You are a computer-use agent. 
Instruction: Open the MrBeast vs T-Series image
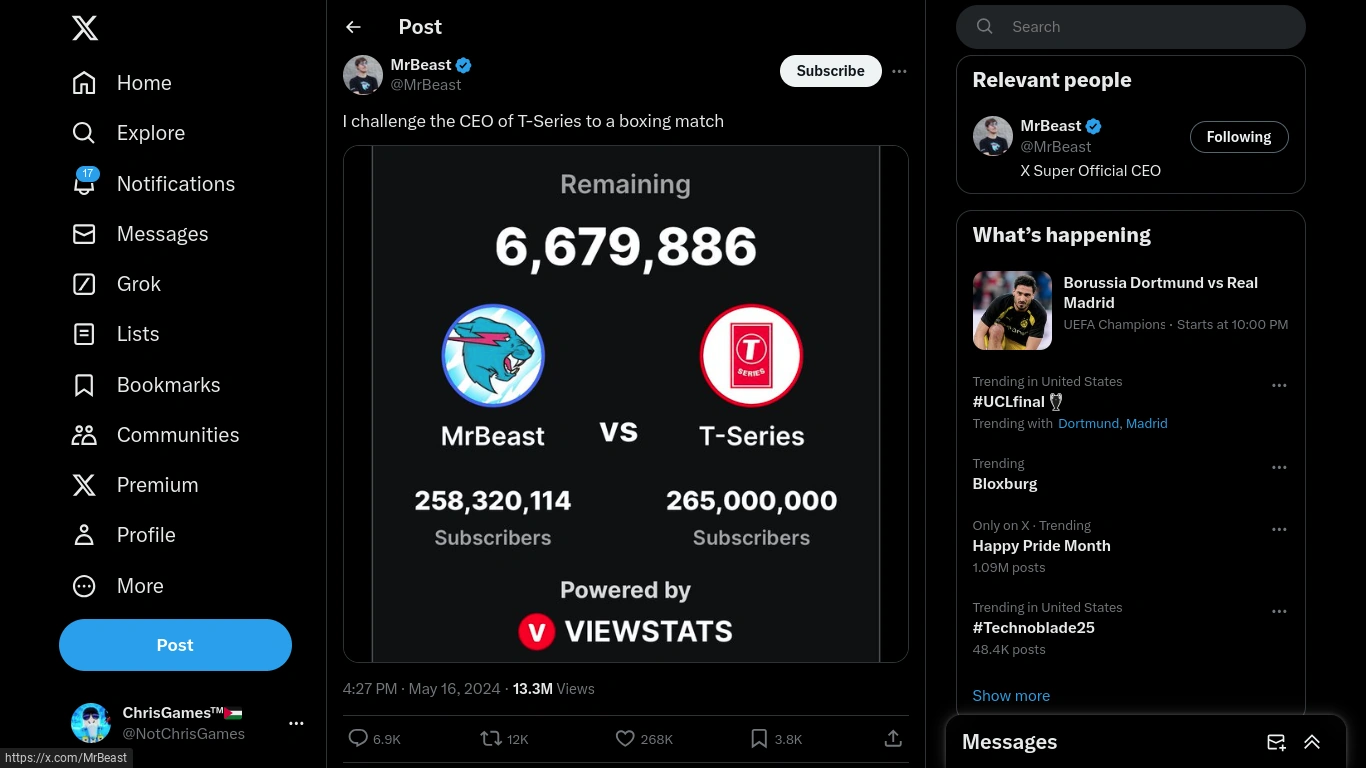[x=625, y=404]
